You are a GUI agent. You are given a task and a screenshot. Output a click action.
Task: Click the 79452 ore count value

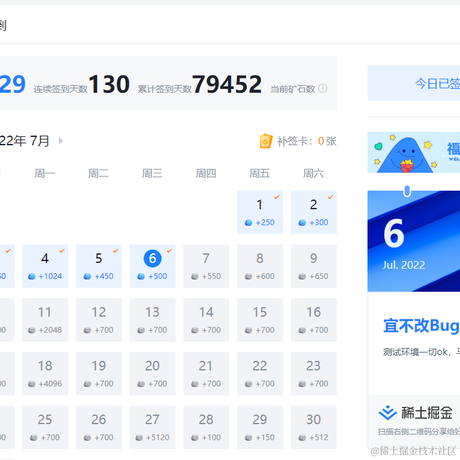[x=227, y=84]
